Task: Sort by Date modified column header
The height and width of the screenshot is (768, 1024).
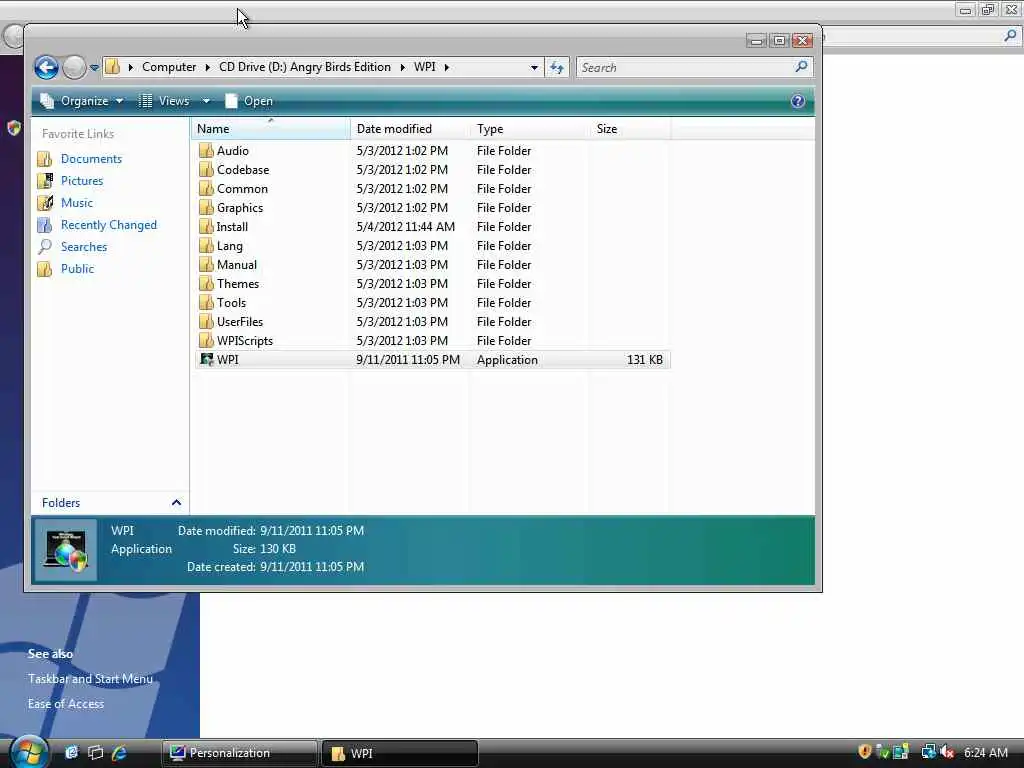Action: pos(409,129)
